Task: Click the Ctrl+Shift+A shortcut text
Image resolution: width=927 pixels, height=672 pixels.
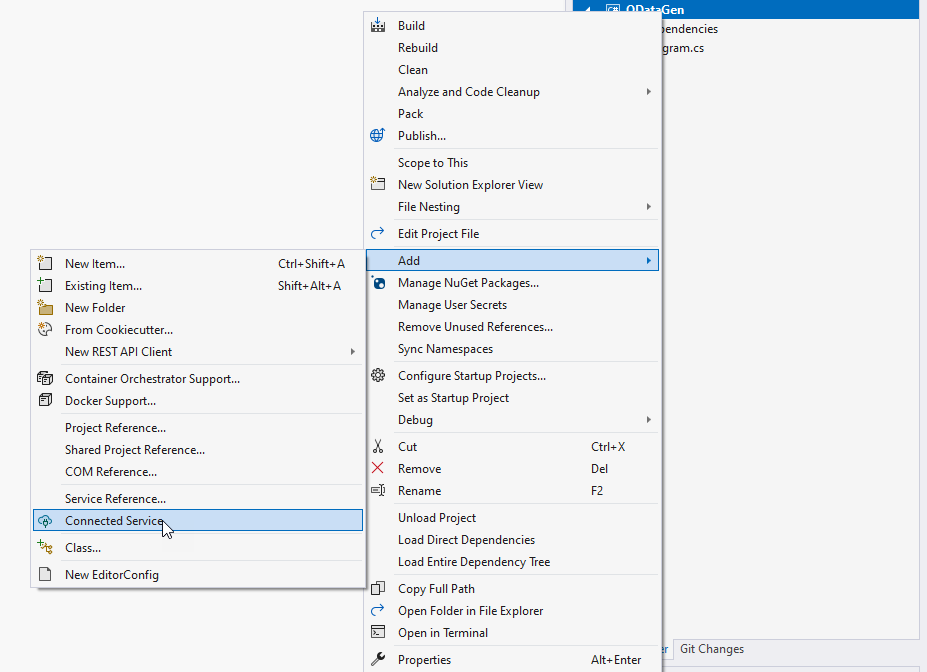Action: click(x=312, y=264)
